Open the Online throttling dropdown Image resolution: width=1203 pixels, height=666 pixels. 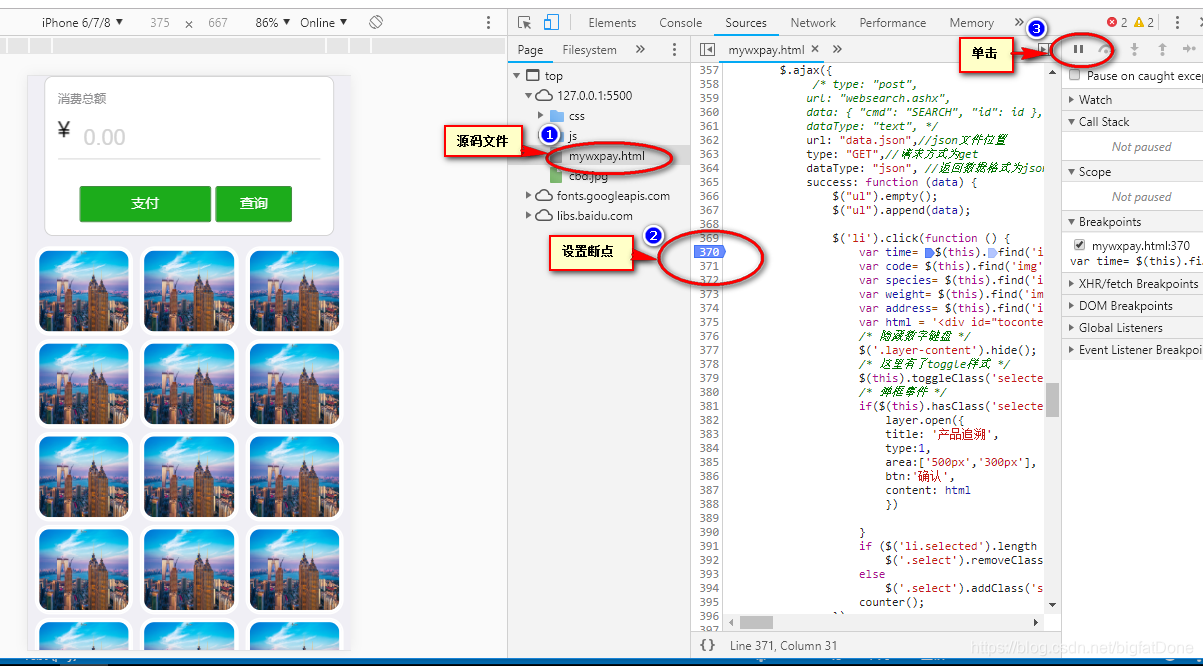pos(323,22)
